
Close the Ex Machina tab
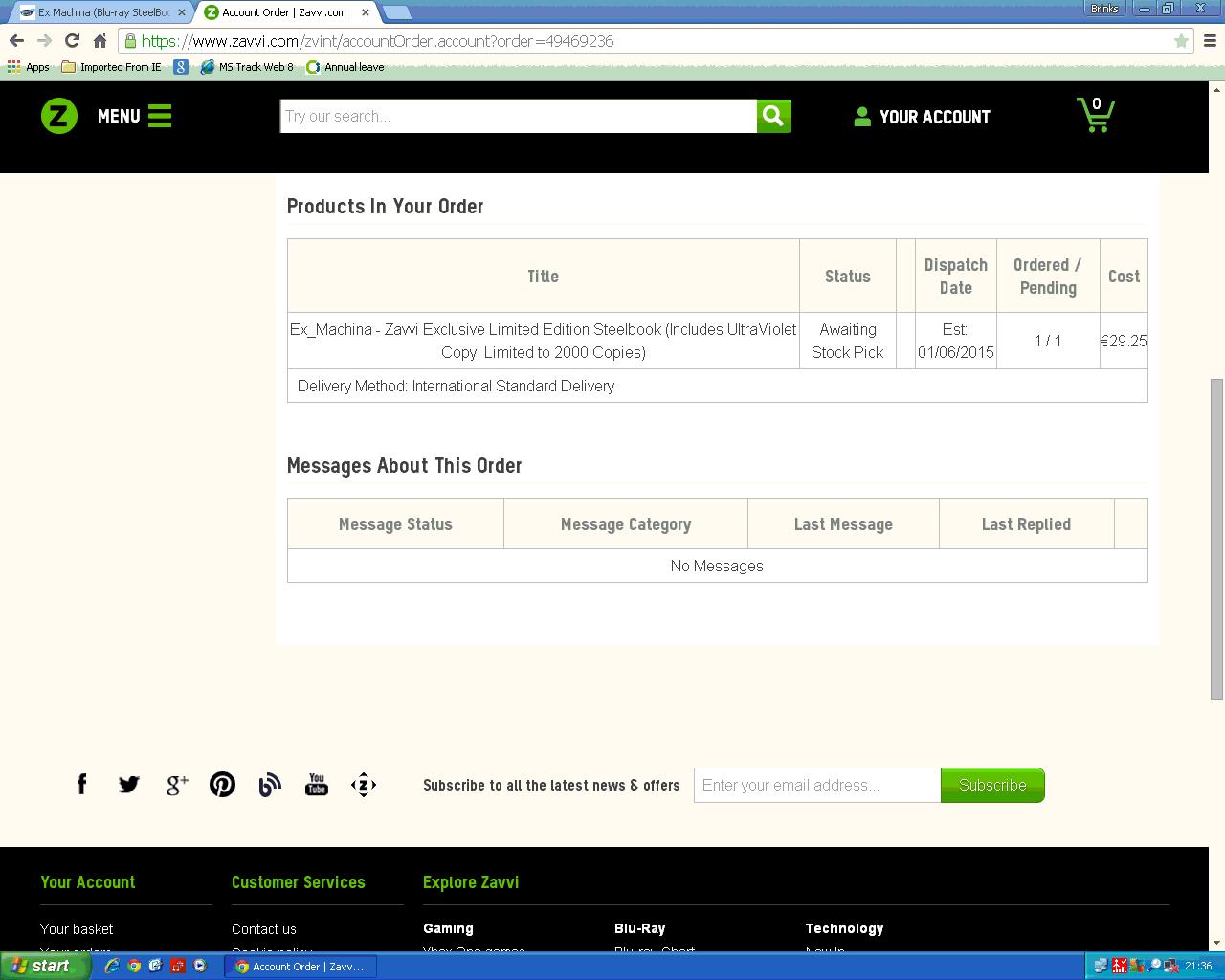(x=182, y=12)
